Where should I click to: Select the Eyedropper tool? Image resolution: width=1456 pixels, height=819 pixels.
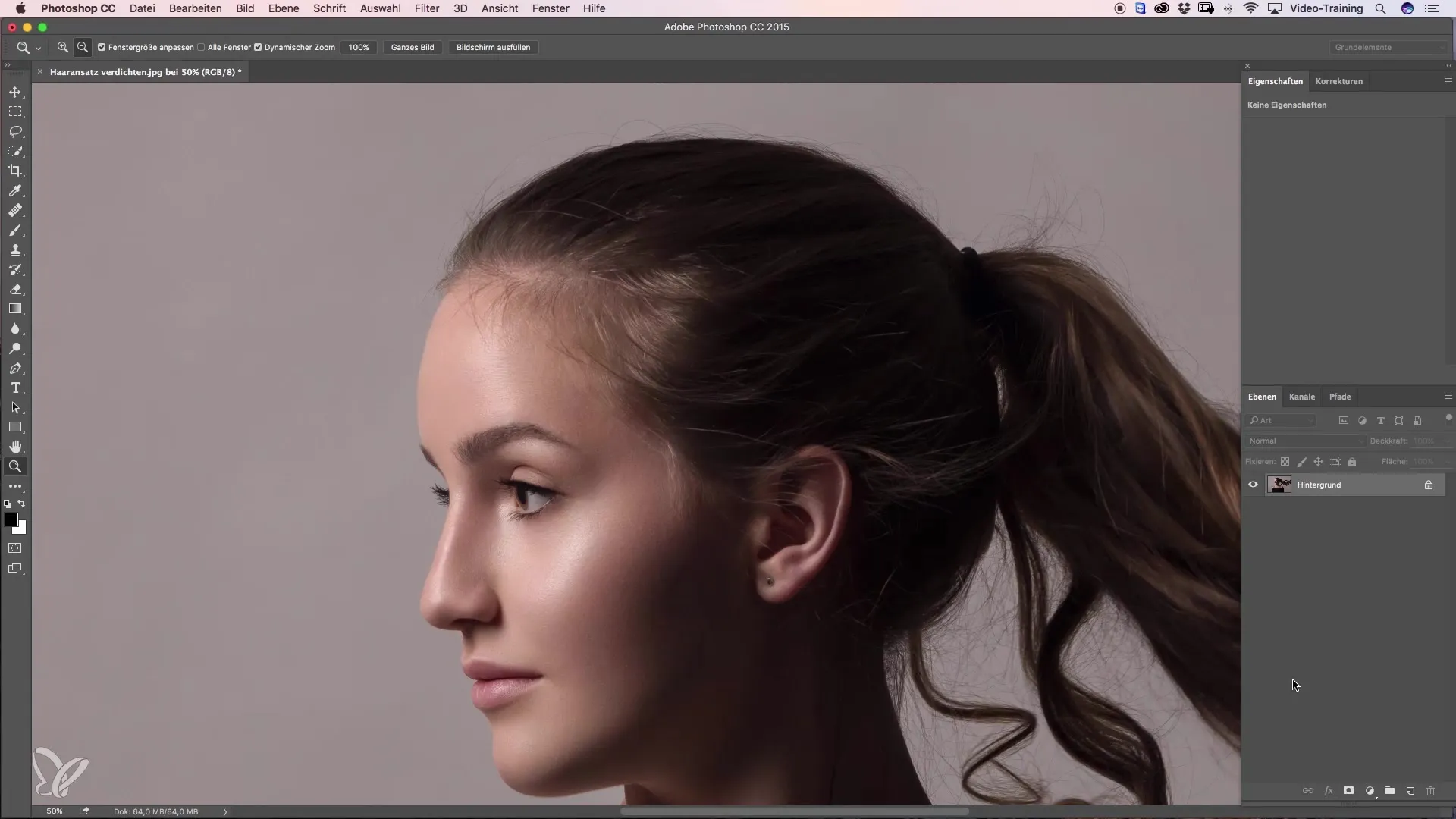coord(15,190)
